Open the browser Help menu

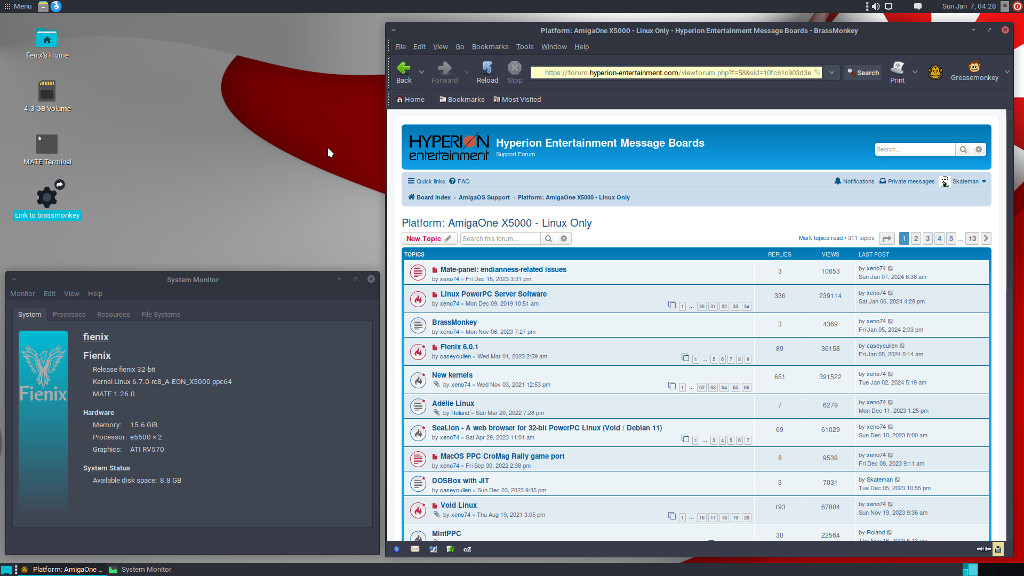[581, 47]
